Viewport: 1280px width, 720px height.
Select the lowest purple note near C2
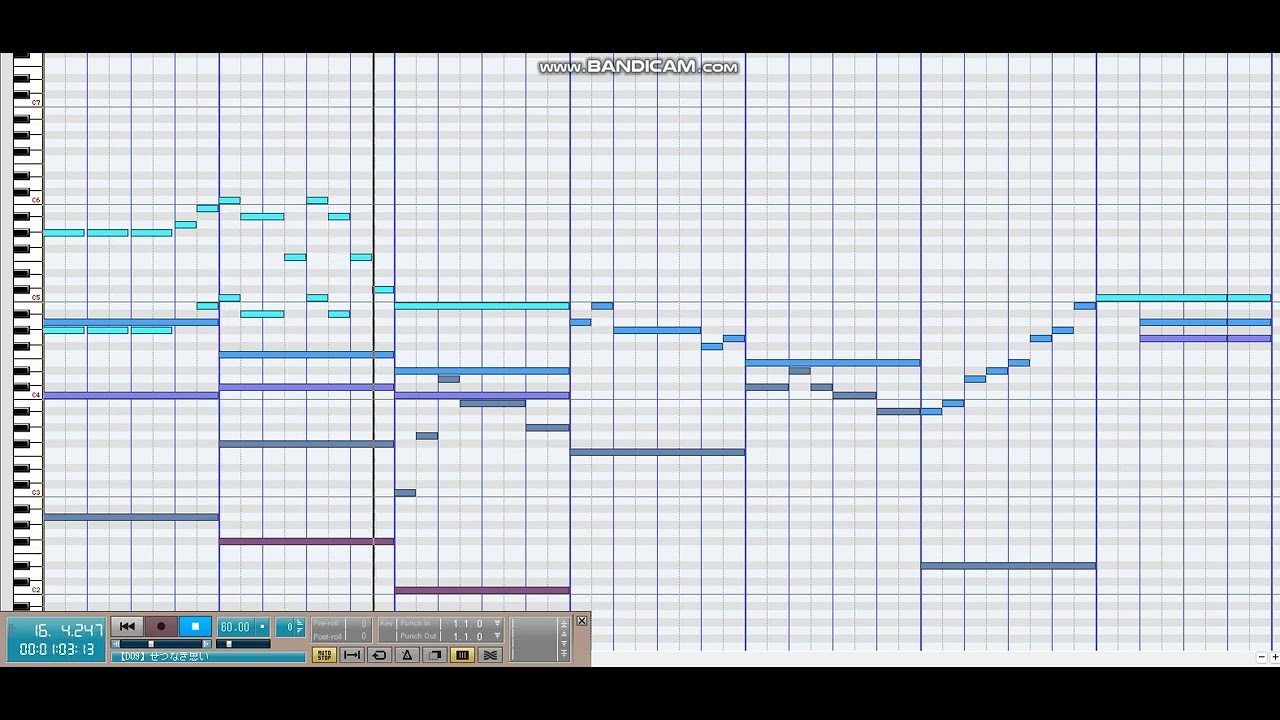point(482,590)
